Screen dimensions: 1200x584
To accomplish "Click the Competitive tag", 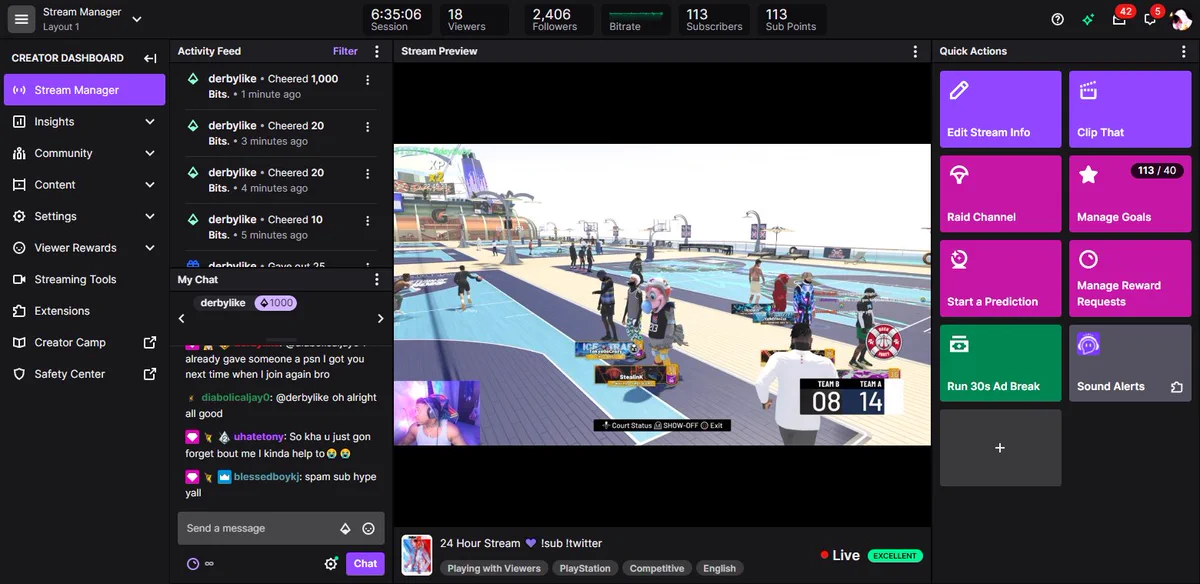I will coord(657,568).
